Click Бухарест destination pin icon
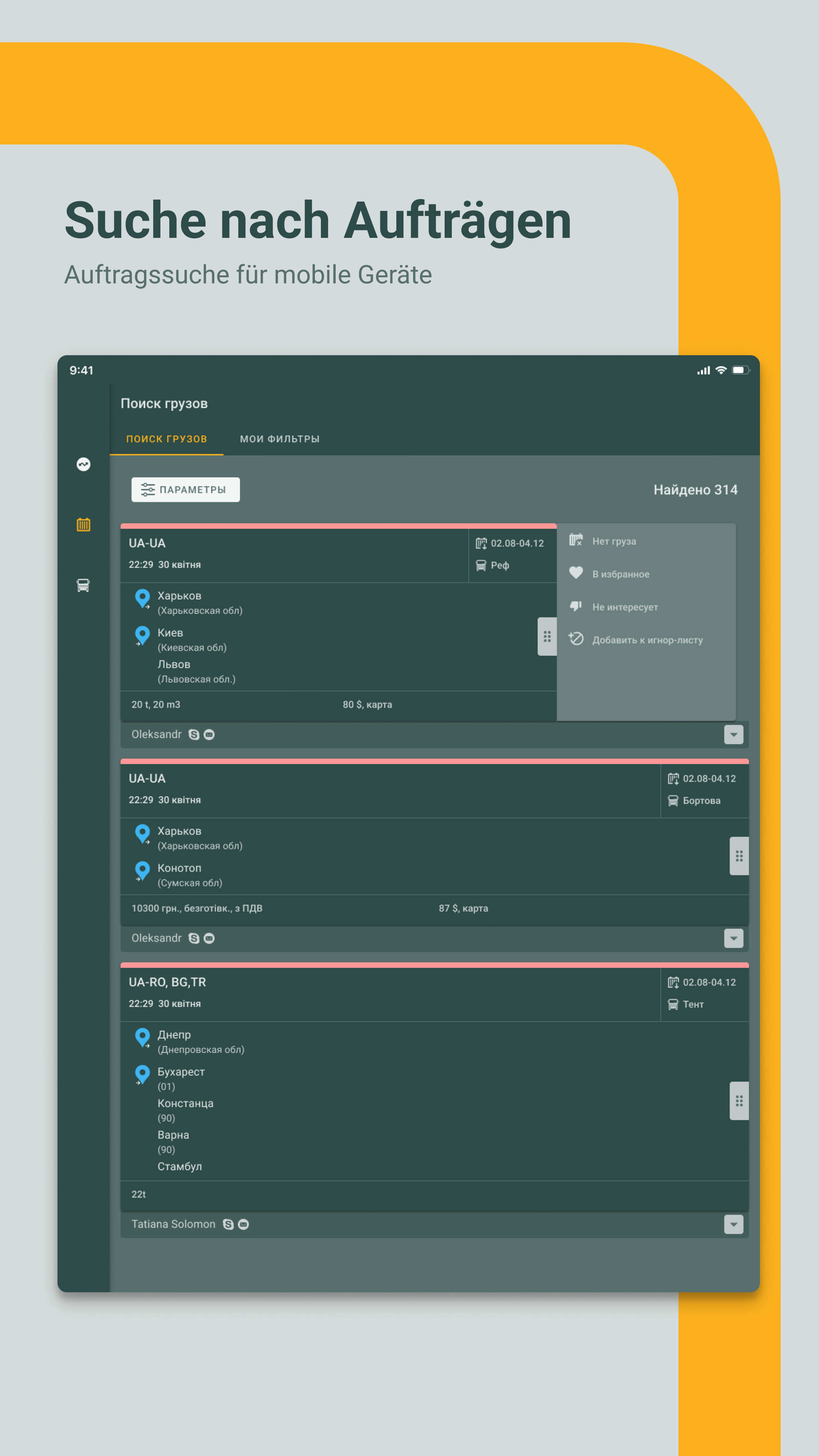This screenshot has width=819, height=1456. tap(142, 1074)
